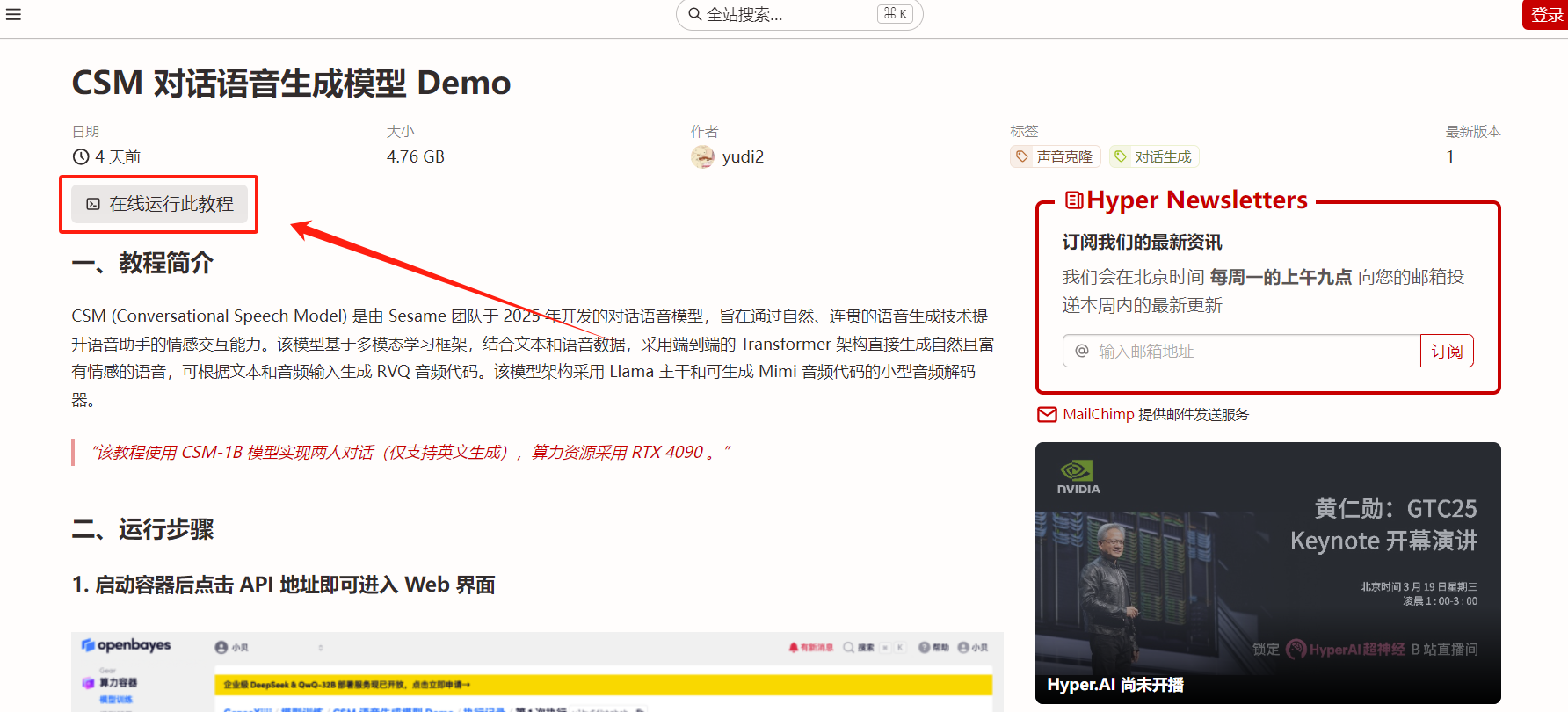Open the hamburger navigation menu
The image size is (1568, 712).
click(x=13, y=14)
